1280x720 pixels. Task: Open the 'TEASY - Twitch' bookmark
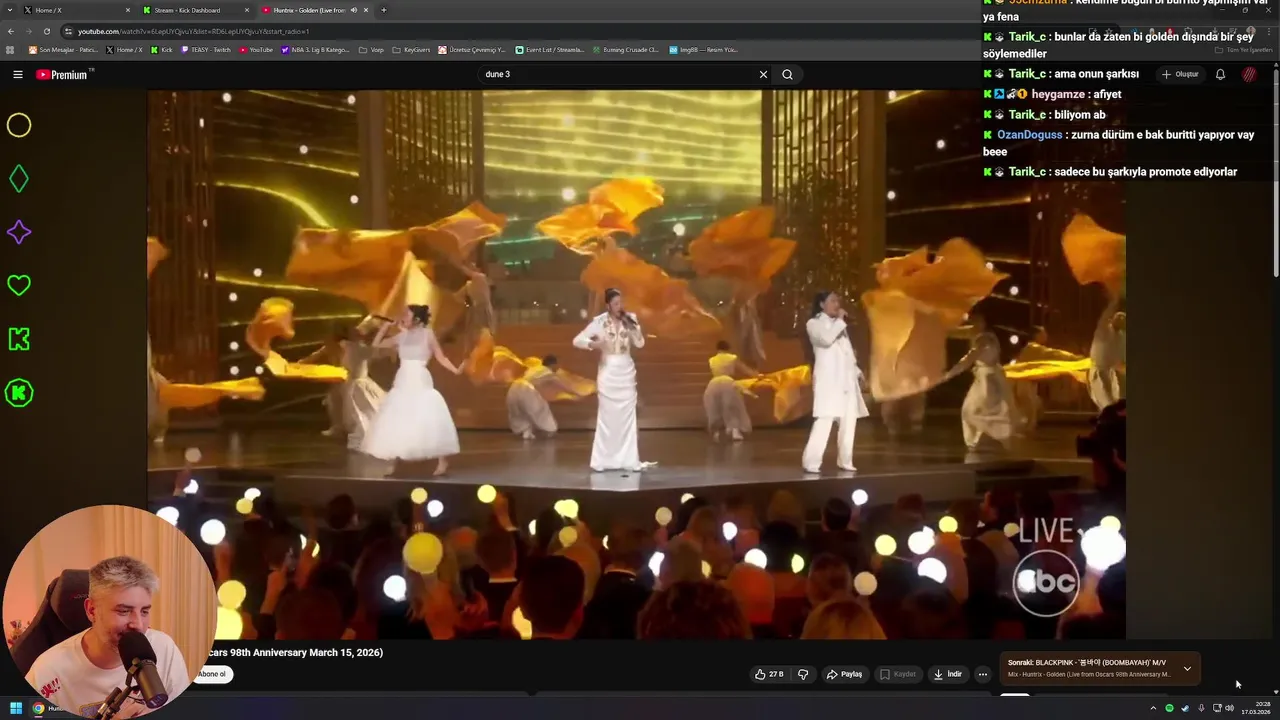(x=206, y=49)
